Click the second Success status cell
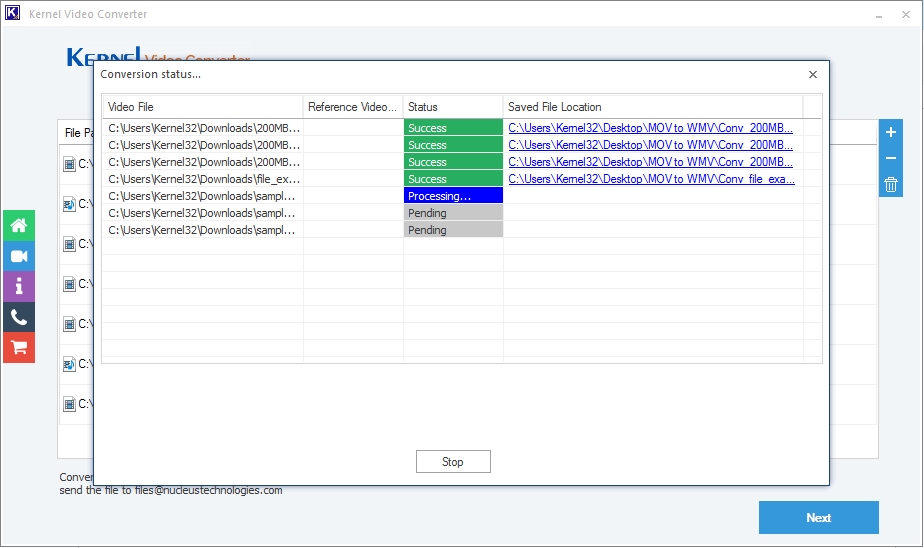The height and width of the screenshot is (548, 924). pos(453,145)
